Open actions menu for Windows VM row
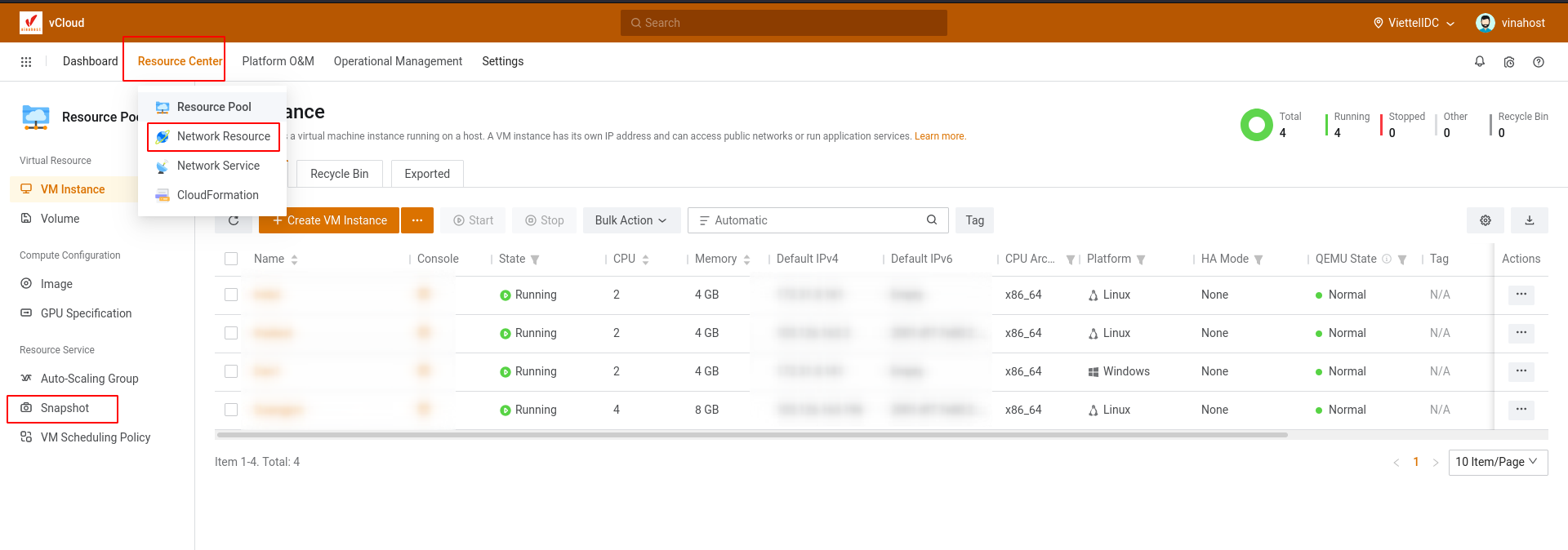The width and height of the screenshot is (1568, 550). pyautogui.click(x=1521, y=371)
